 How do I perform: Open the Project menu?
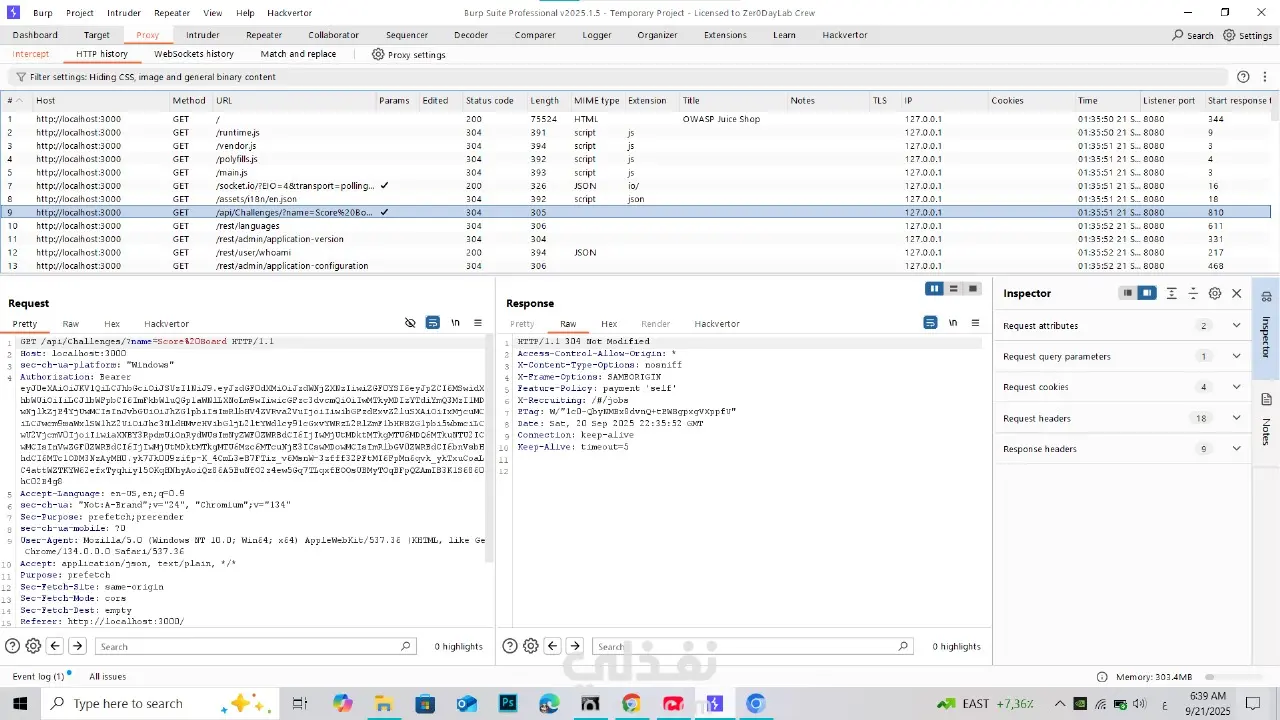click(80, 13)
